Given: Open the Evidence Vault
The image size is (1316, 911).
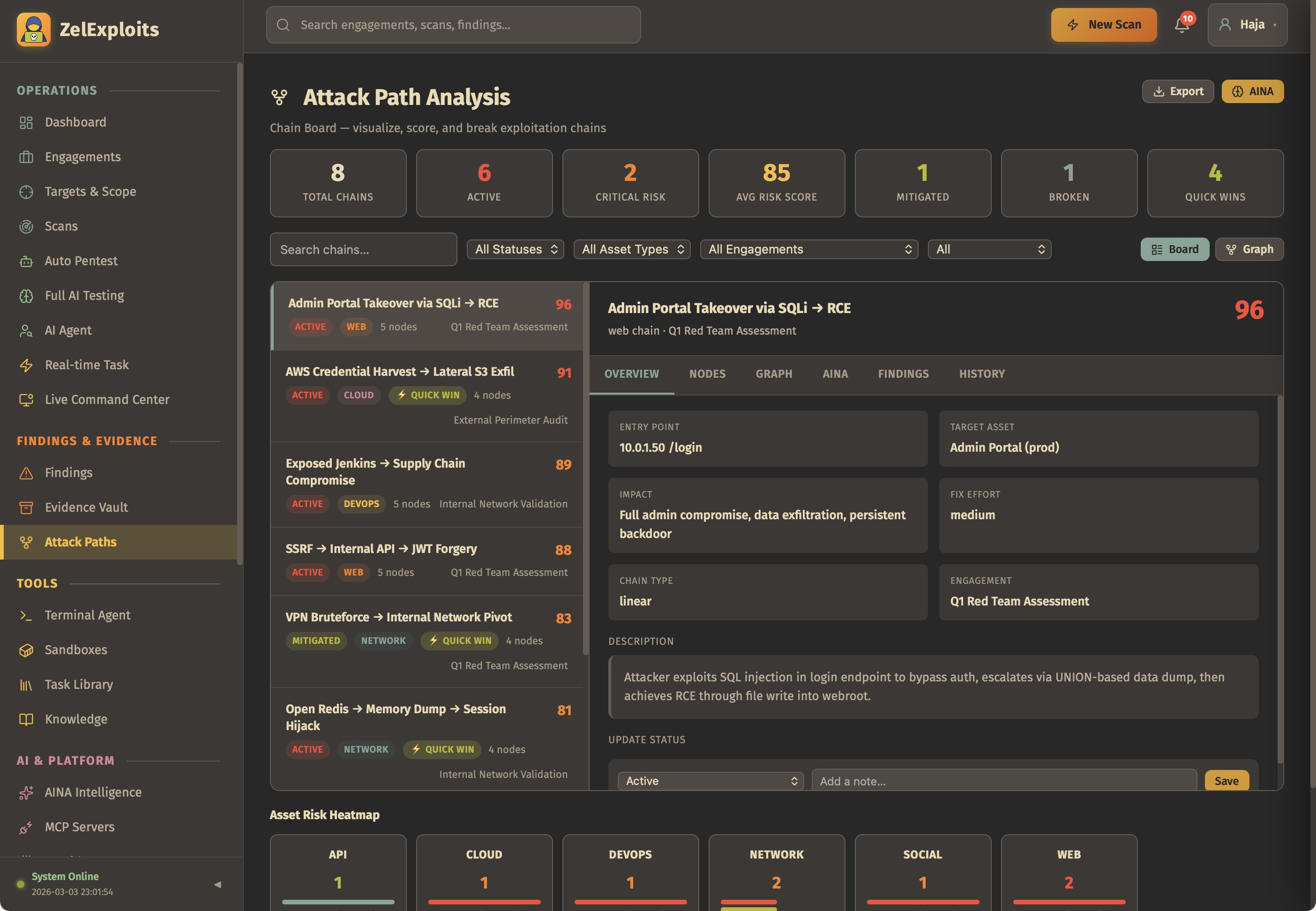Looking at the screenshot, I should [x=86, y=507].
